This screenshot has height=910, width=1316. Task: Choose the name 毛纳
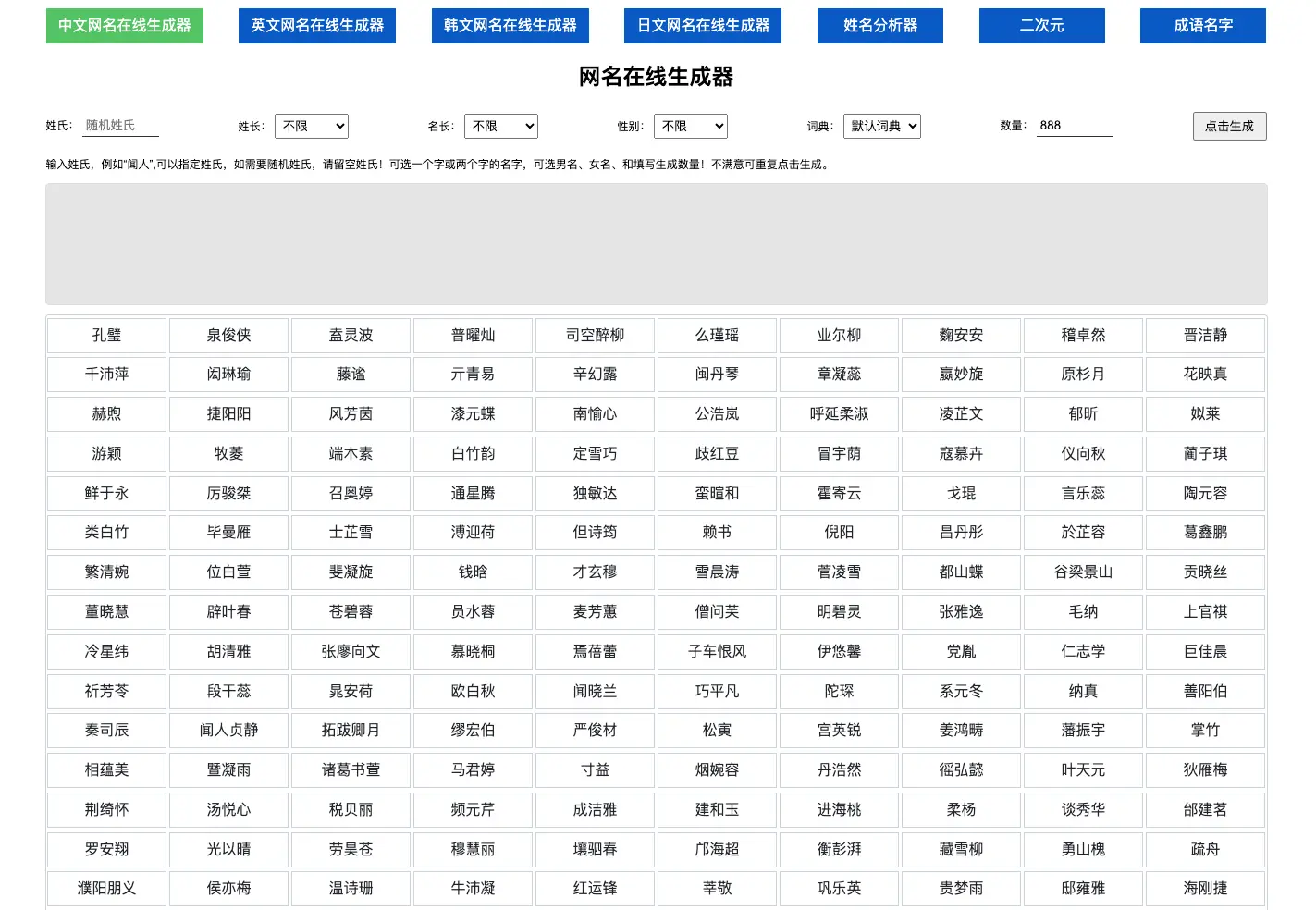click(x=1084, y=612)
